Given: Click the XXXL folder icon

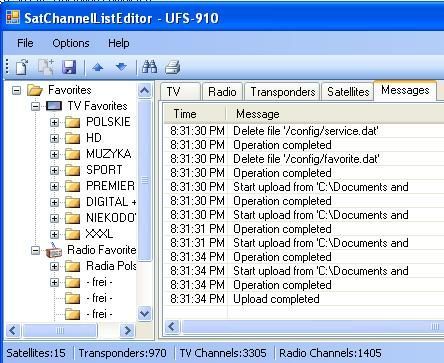Looking at the screenshot, I should (72, 234).
